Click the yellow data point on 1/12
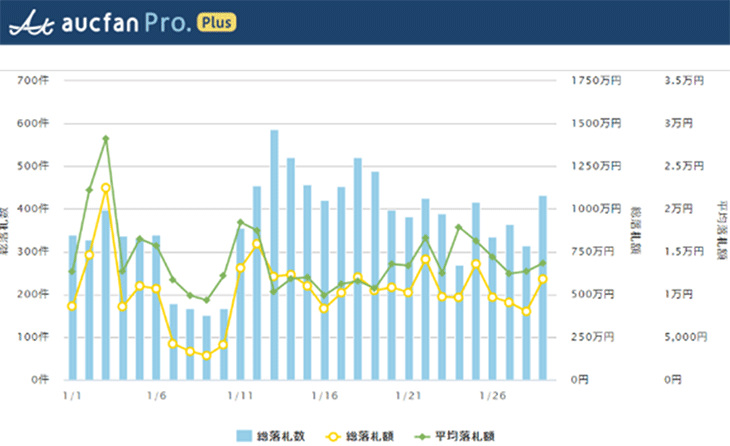Viewport: 730px width, 446px height. click(x=257, y=243)
